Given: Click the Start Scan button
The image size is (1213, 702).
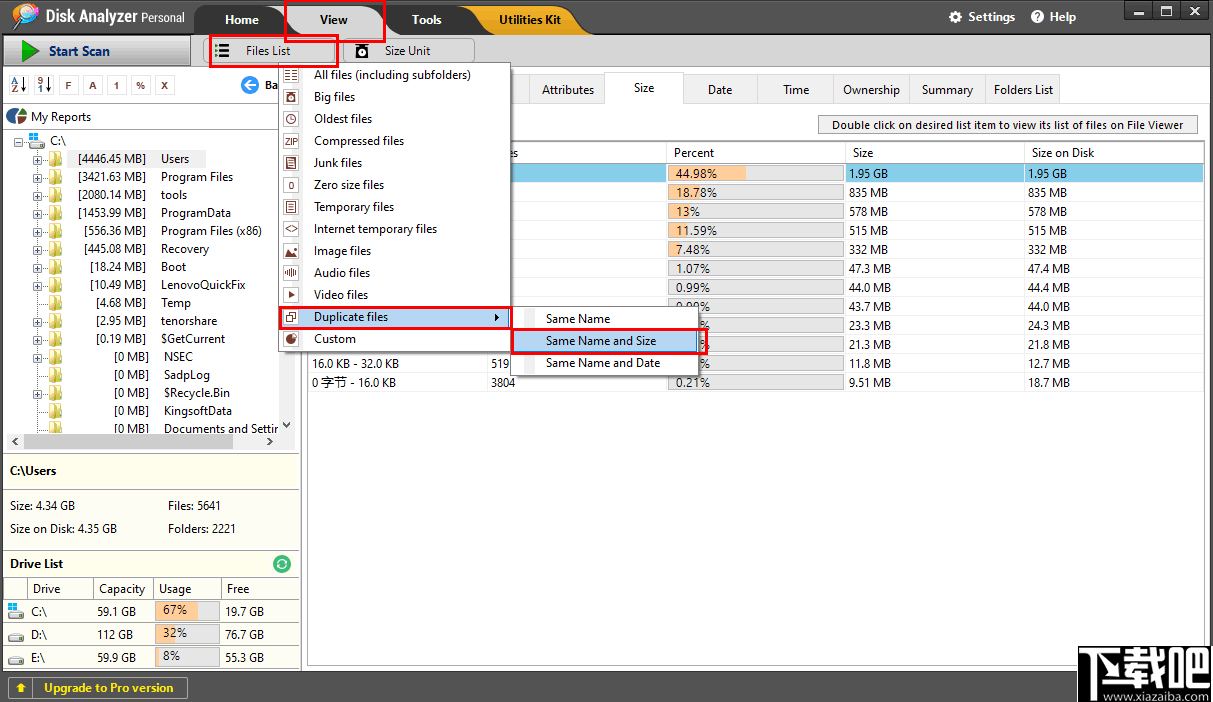Looking at the screenshot, I should point(80,50).
